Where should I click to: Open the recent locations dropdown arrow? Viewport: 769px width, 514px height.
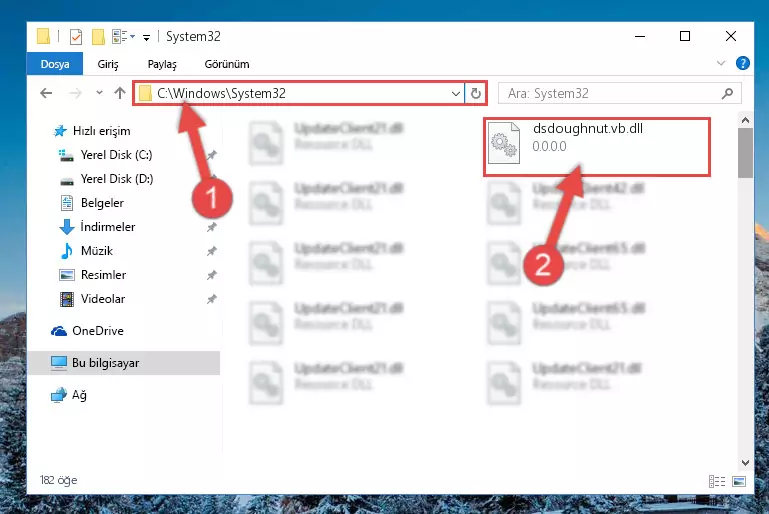(99, 93)
